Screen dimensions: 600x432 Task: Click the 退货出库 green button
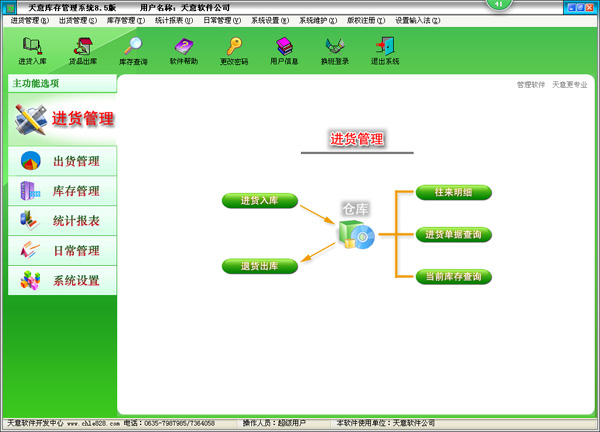click(259, 266)
